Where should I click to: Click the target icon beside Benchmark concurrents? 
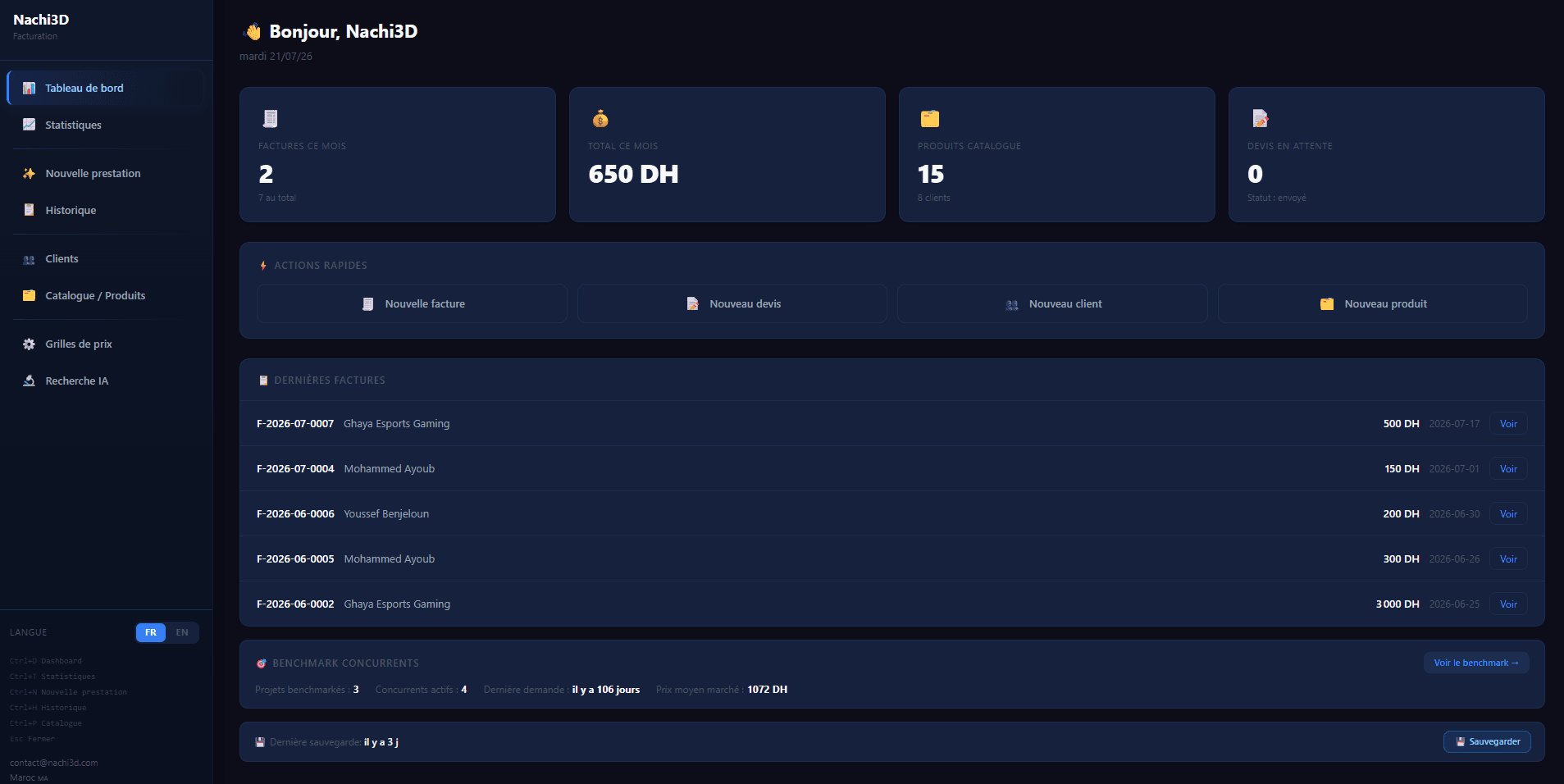[262, 663]
